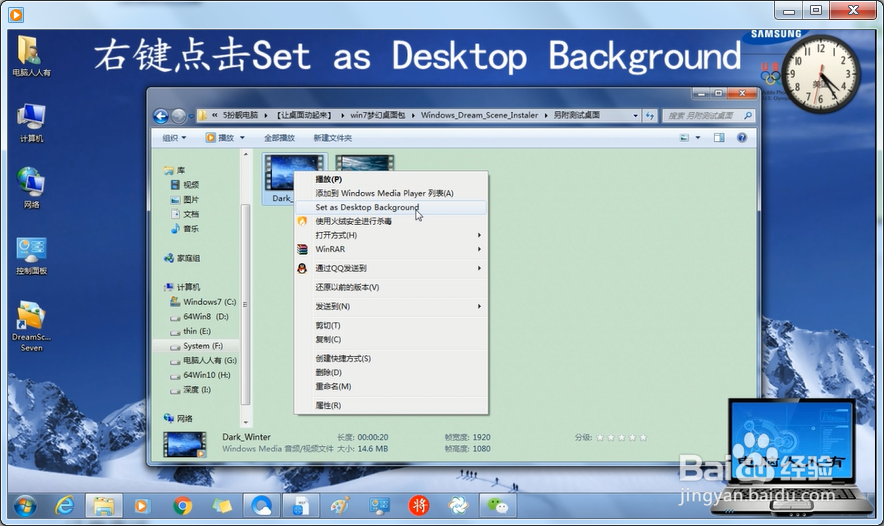Open the 组织 dropdown menu
The height and width of the screenshot is (526, 884).
(174, 138)
